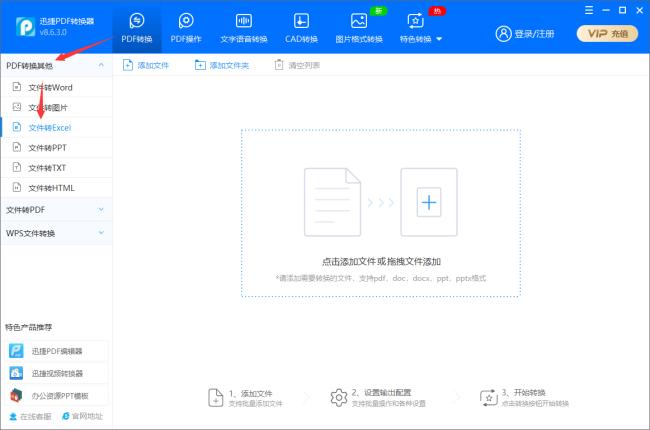Viewport: 650px width, 430px height.
Task: Select 文件转PPT in the sidebar
Action: (56, 148)
